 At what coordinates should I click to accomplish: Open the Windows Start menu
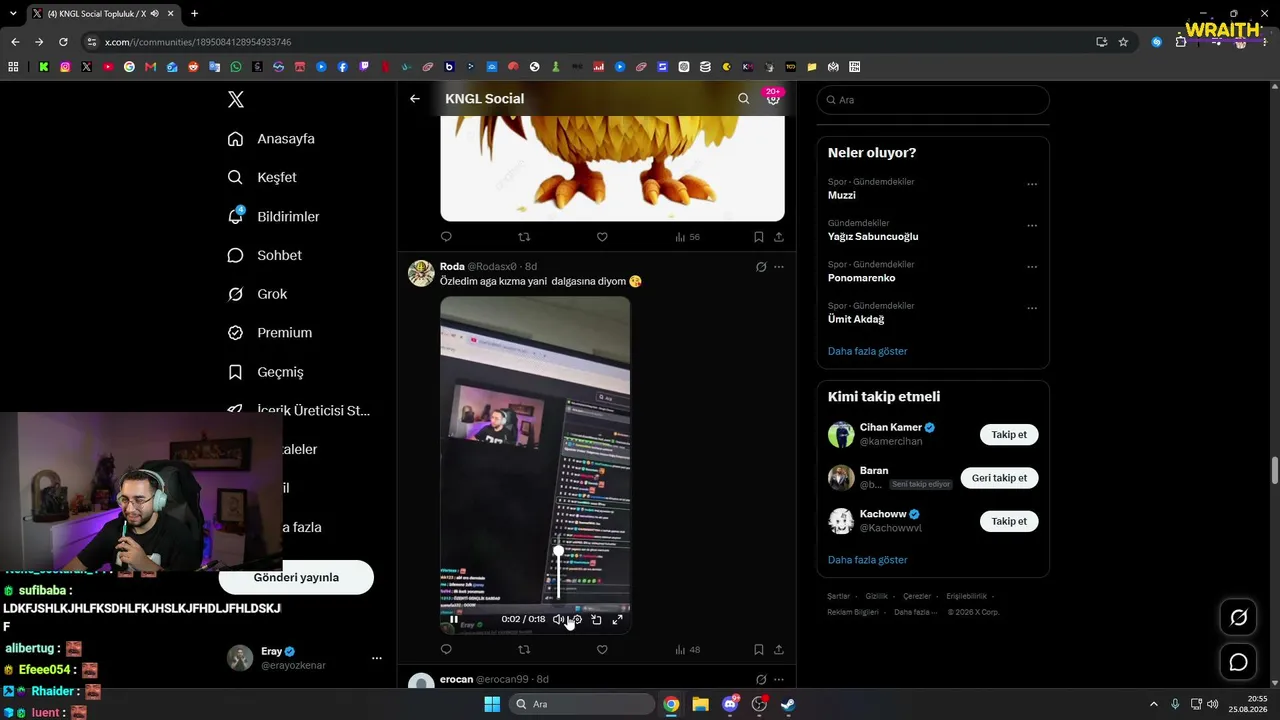point(492,704)
